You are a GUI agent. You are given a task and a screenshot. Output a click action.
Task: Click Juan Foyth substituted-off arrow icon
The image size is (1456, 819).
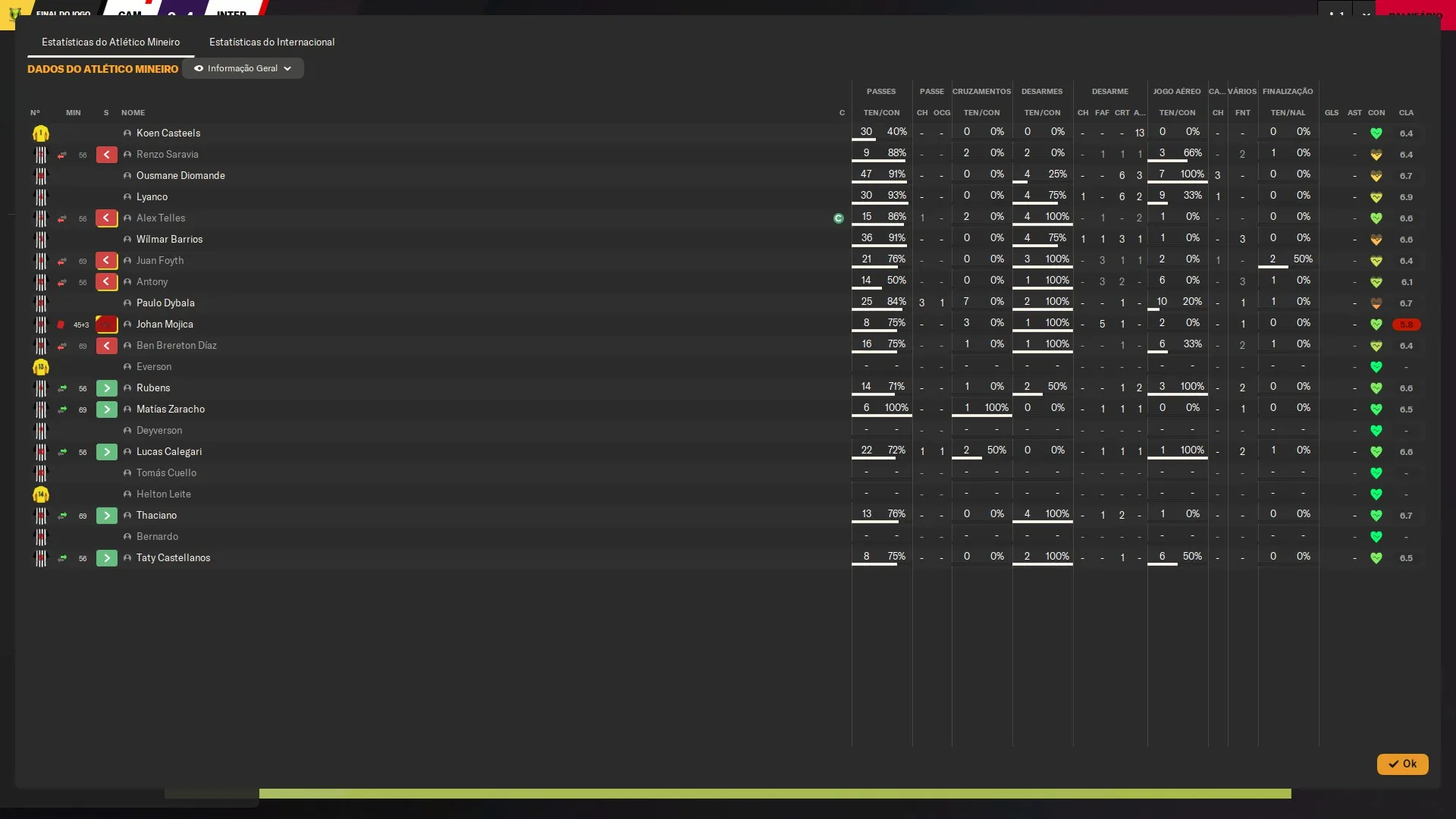pos(62,261)
